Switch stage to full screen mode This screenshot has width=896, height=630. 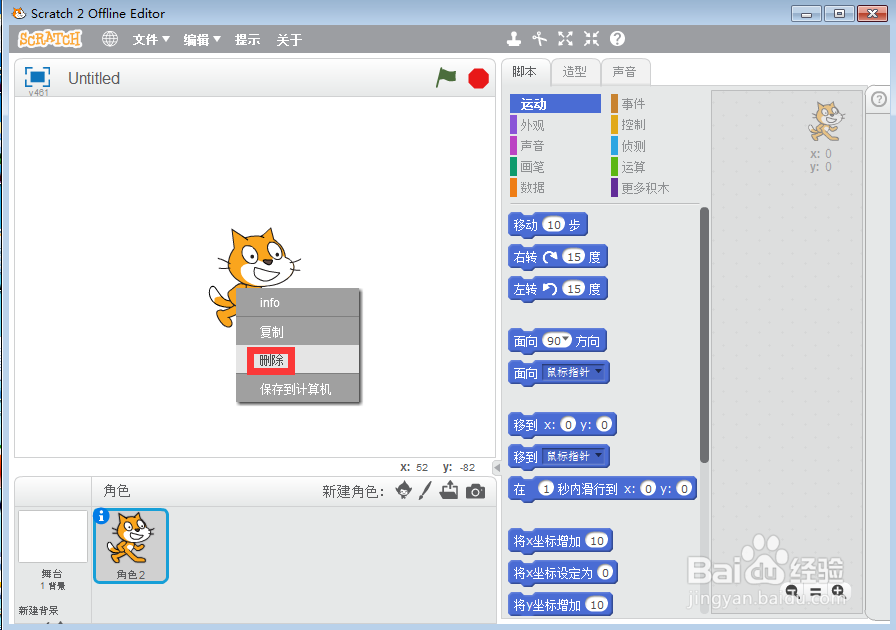pyautogui.click(x=37, y=77)
